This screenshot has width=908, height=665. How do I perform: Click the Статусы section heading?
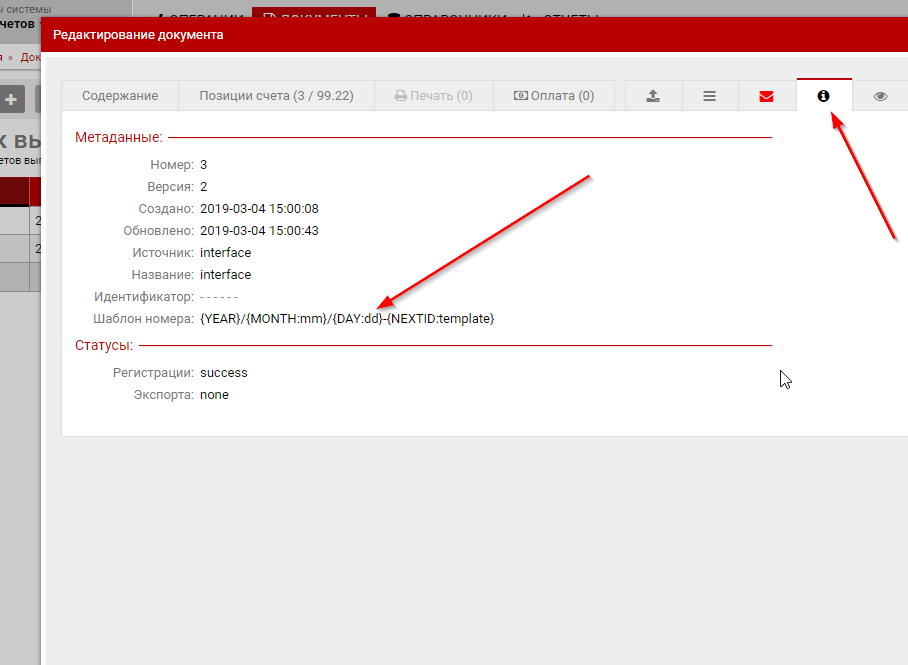[104, 345]
